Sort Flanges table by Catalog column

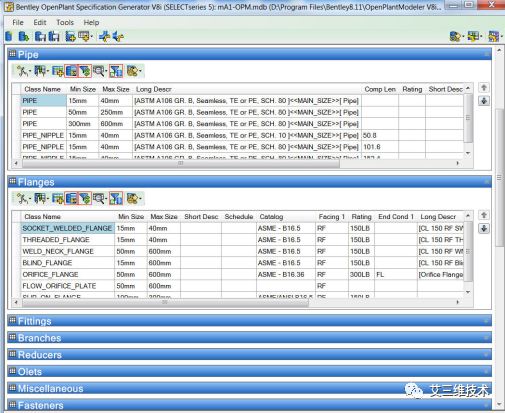286,217
